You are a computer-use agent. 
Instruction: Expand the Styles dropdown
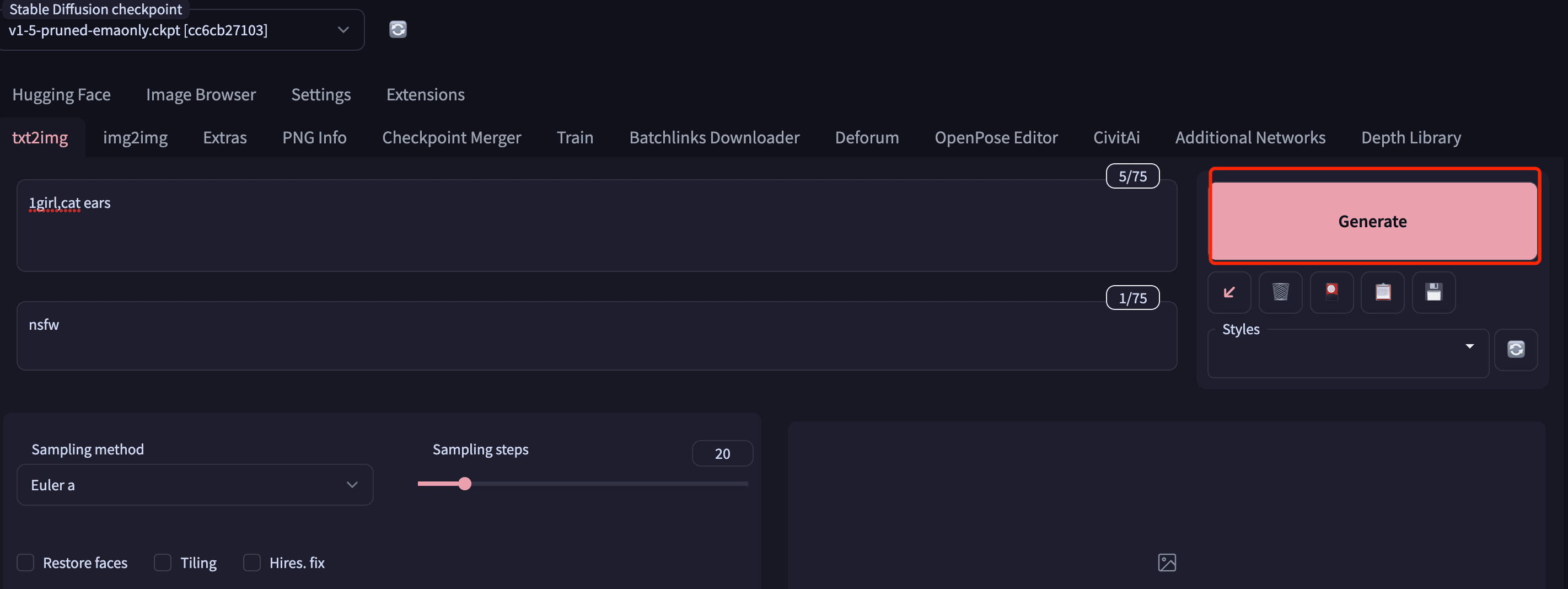1347,354
